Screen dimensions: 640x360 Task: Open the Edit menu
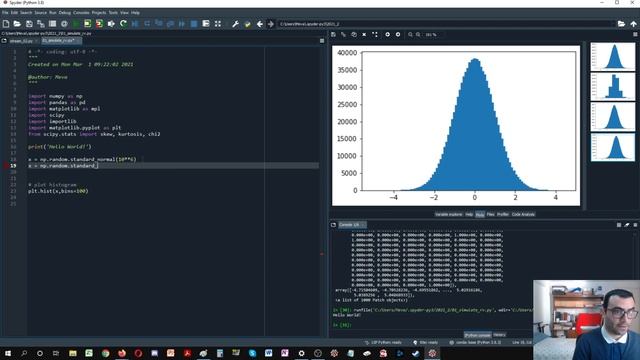tap(14, 13)
